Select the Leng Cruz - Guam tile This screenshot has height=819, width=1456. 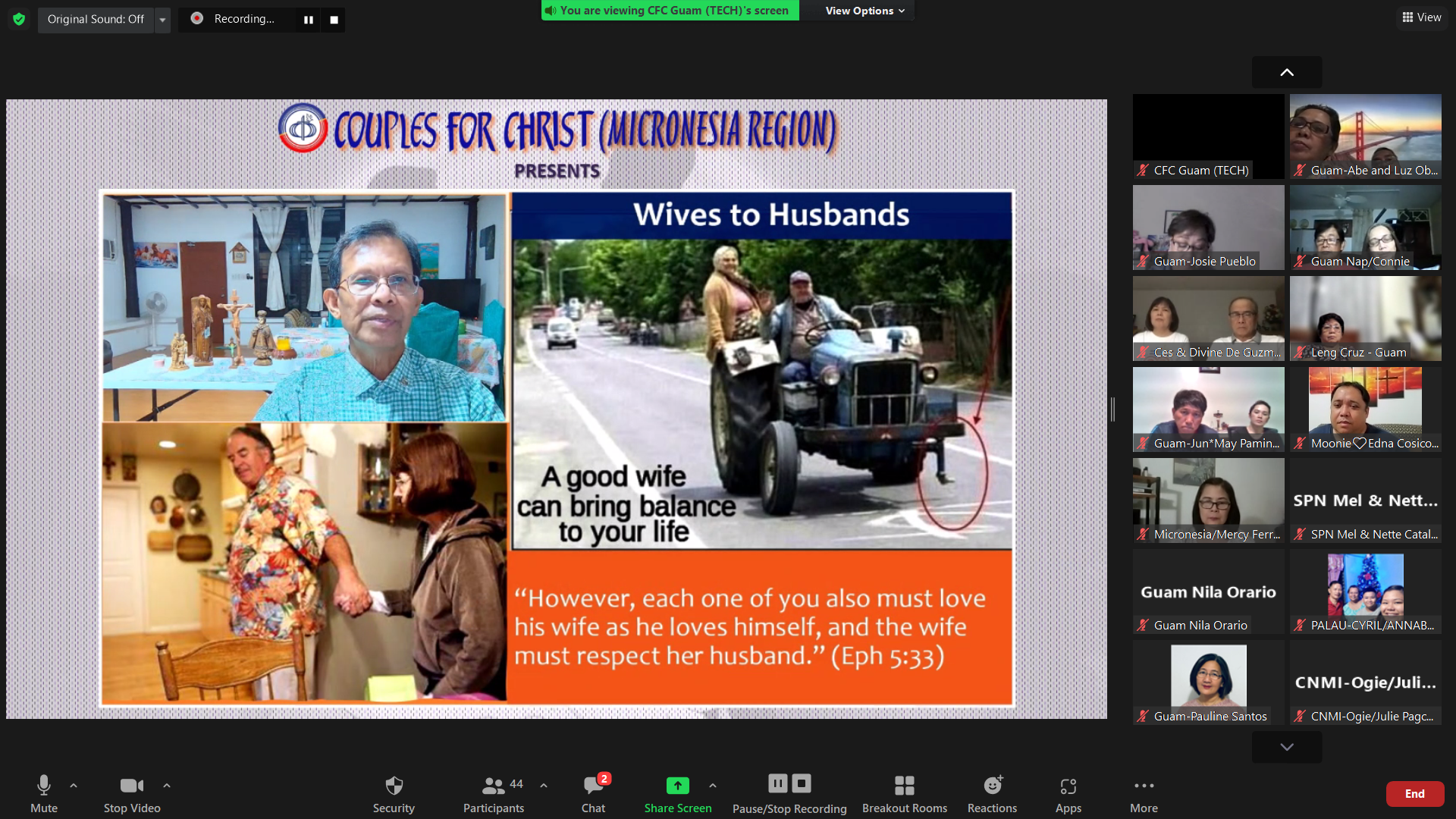tap(1366, 318)
